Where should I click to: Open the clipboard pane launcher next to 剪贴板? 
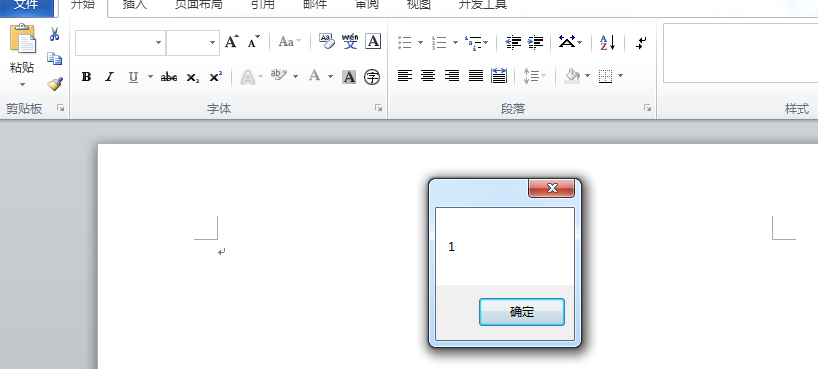point(61,108)
